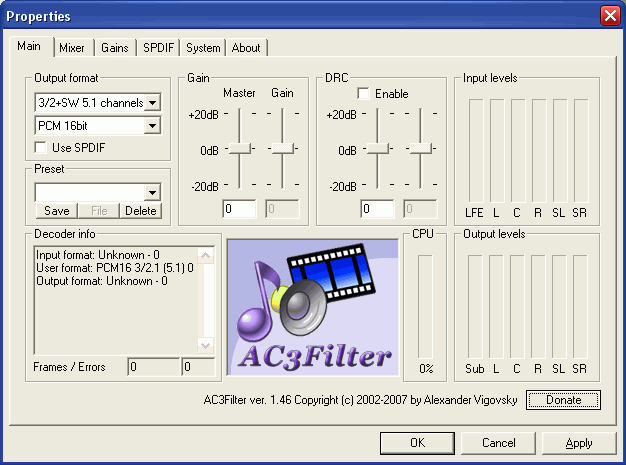Close the Properties dialog
Image resolution: width=626 pixels, height=465 pixels.
pyautogui.click(x=610, y=16)
